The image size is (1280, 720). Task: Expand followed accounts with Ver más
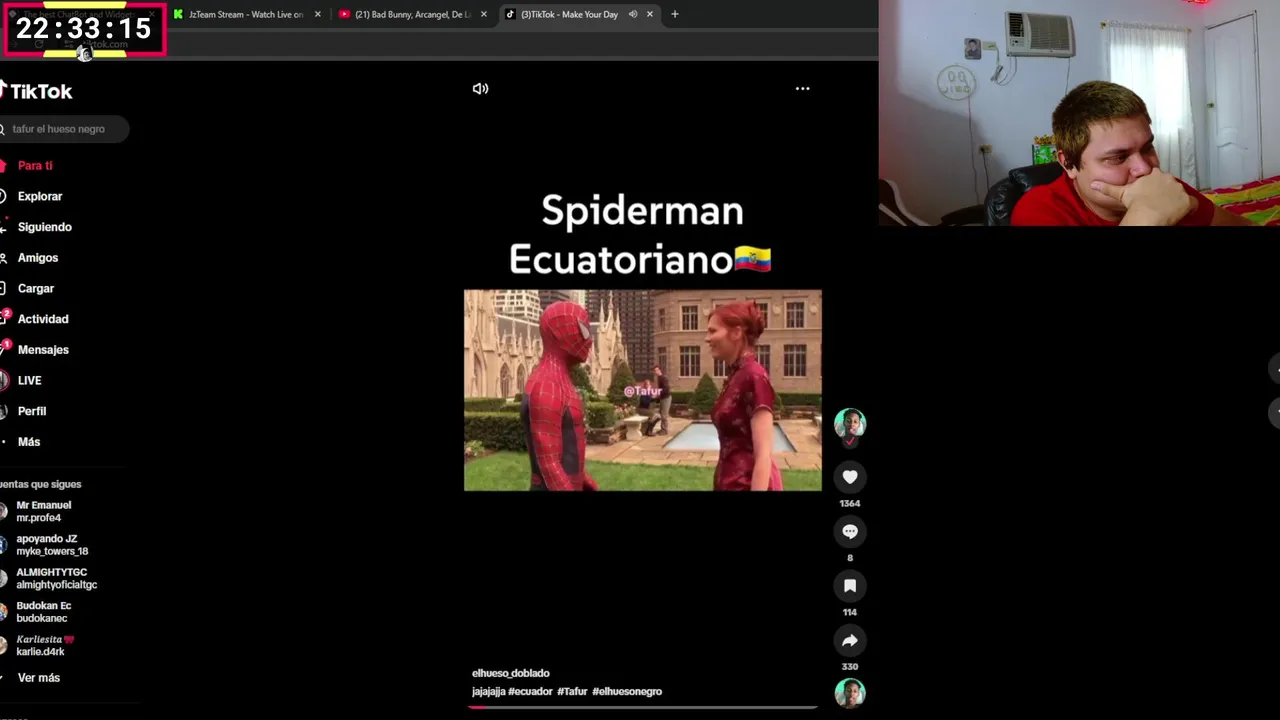coord(38,678)
